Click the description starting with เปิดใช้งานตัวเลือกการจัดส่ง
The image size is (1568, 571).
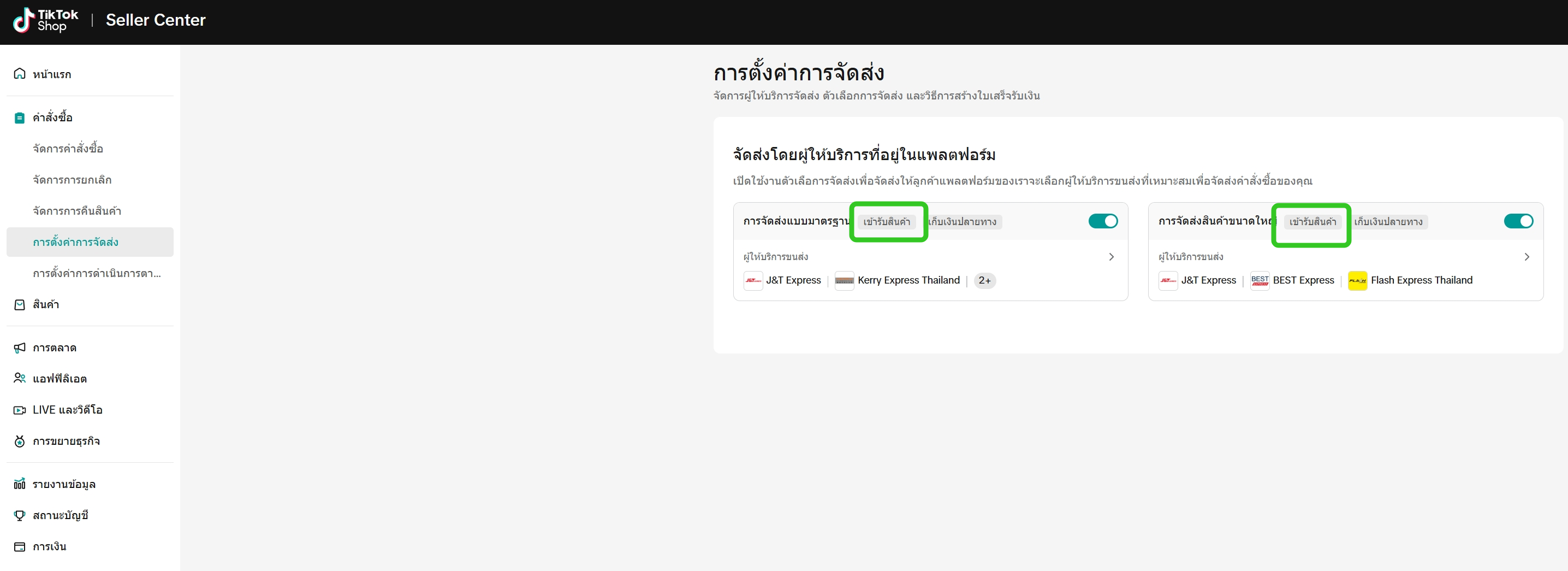coord(1023,181)
